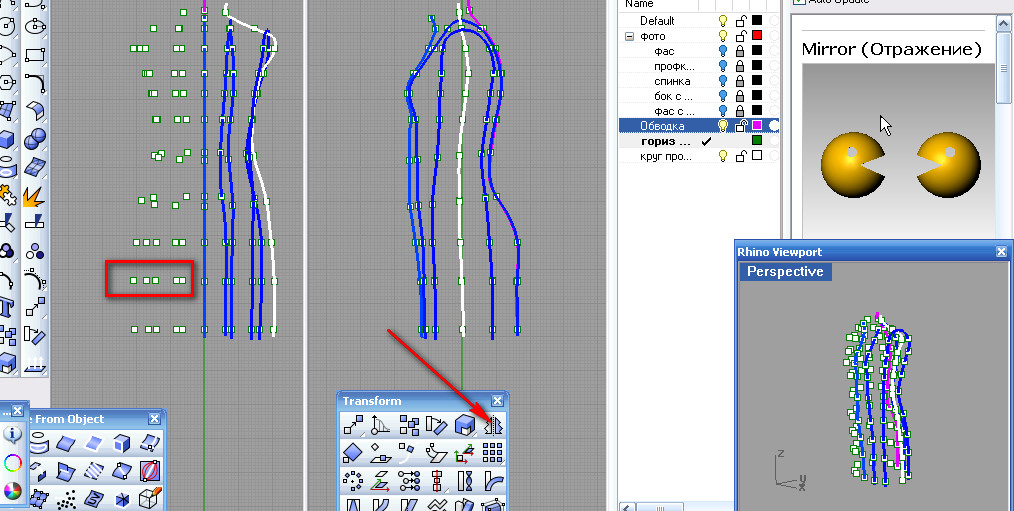Close the Transform floating toolbar

coord(497,401)
